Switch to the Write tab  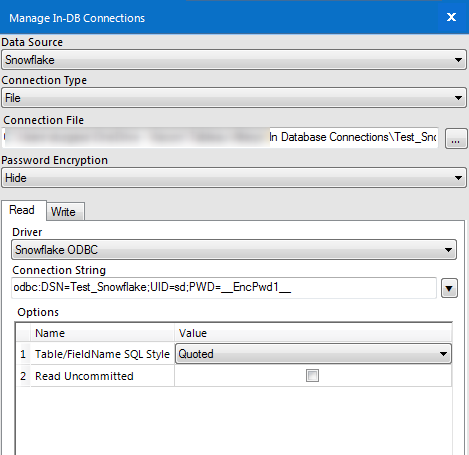[x=65, y=212]
